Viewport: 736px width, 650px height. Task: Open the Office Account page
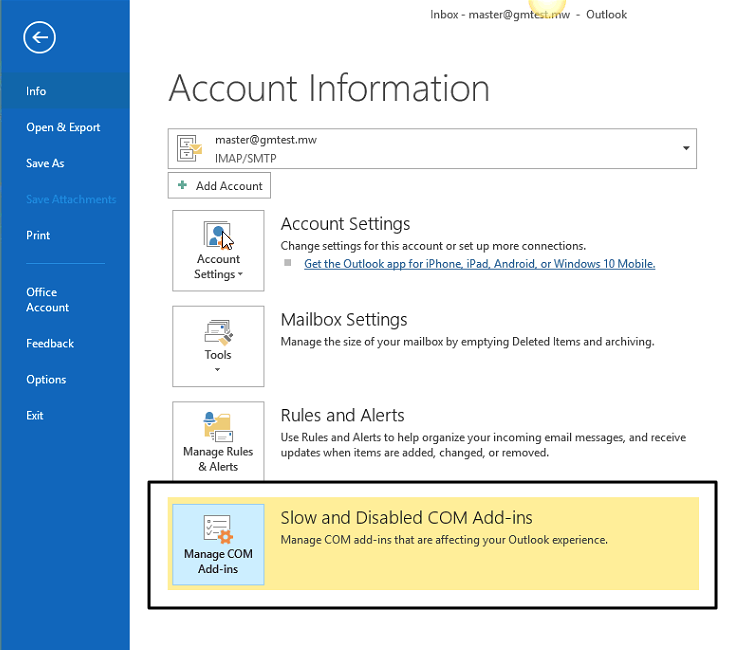click(47, 300)
